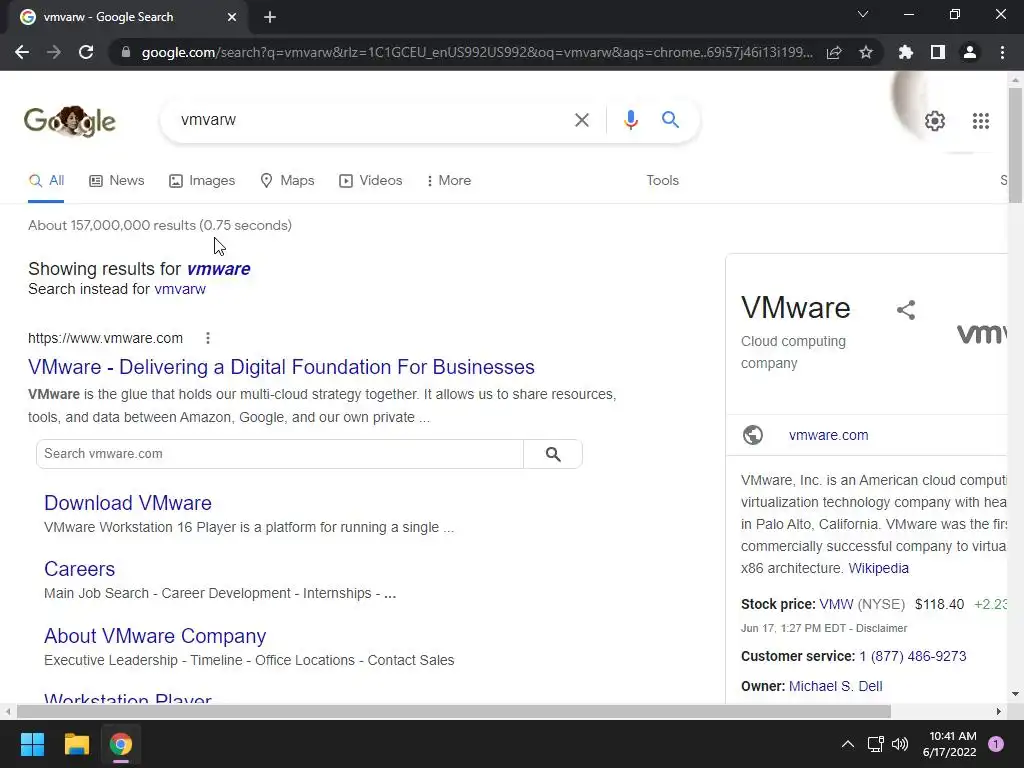The image size is (1024, 768).
Task: Click the browser forward arrow
Action: 54,52
